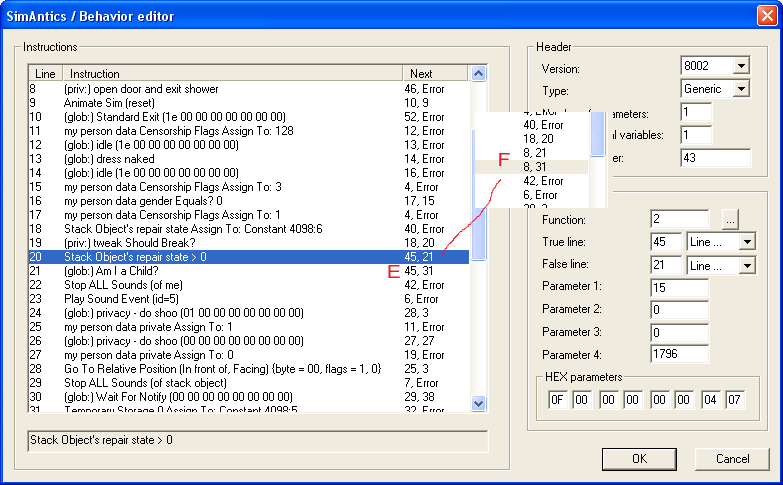
Task: Click the Line column header
Action: click(45, 73)
